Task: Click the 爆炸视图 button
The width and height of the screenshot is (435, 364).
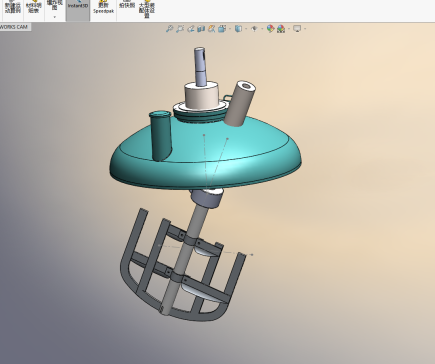Action: [x=55, y=5]
